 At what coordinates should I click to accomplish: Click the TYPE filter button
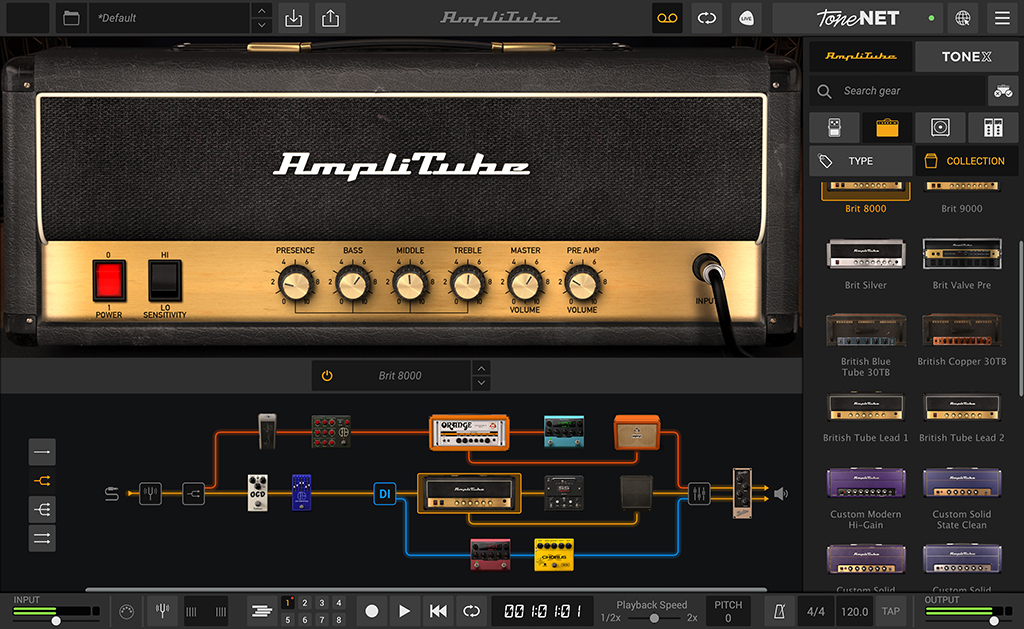point(860,160)
